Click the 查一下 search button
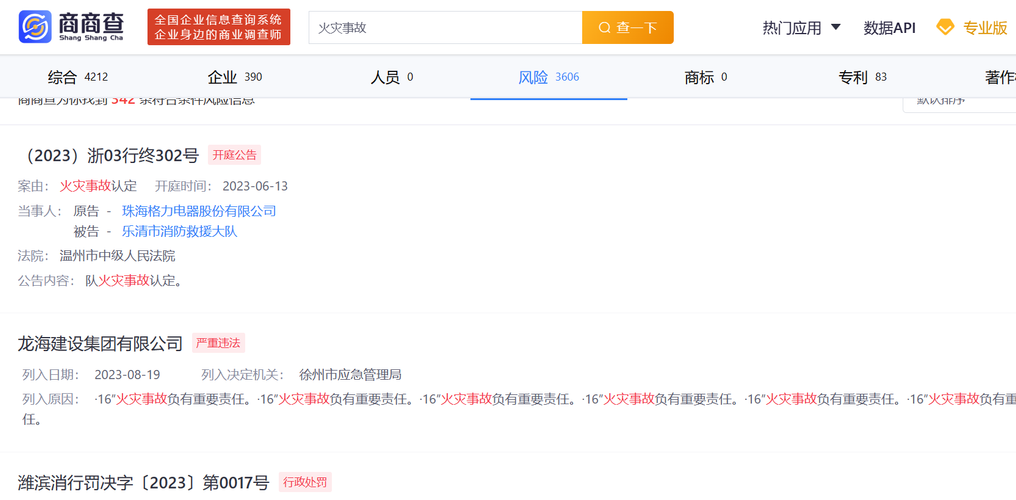The image size is (1016, 500). point(628,28)
